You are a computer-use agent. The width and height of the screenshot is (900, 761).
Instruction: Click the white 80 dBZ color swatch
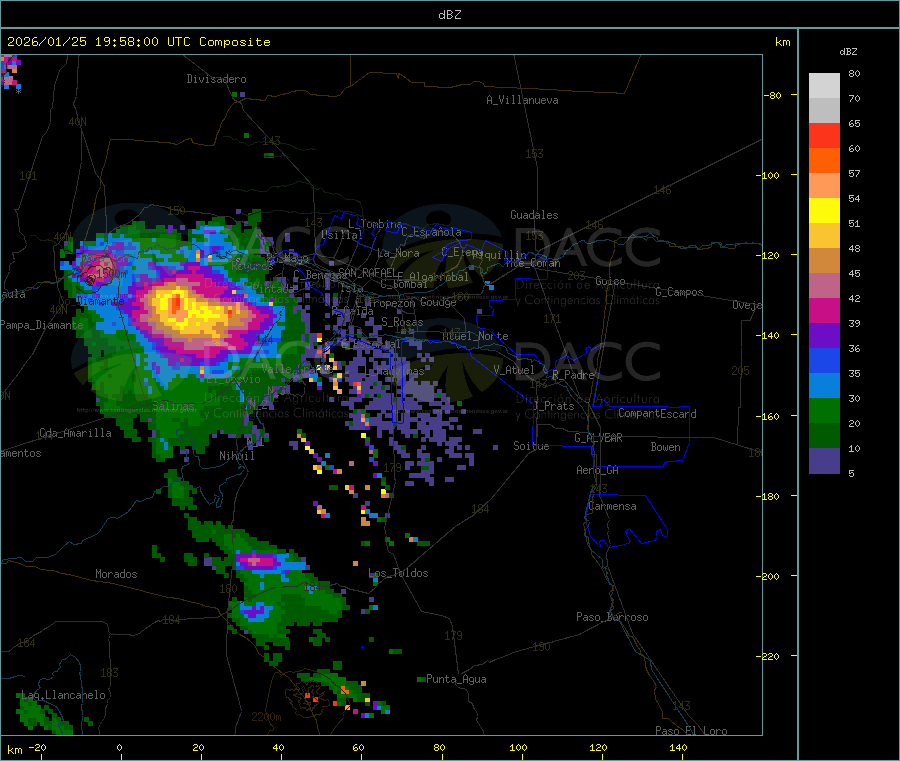[824, 86]
